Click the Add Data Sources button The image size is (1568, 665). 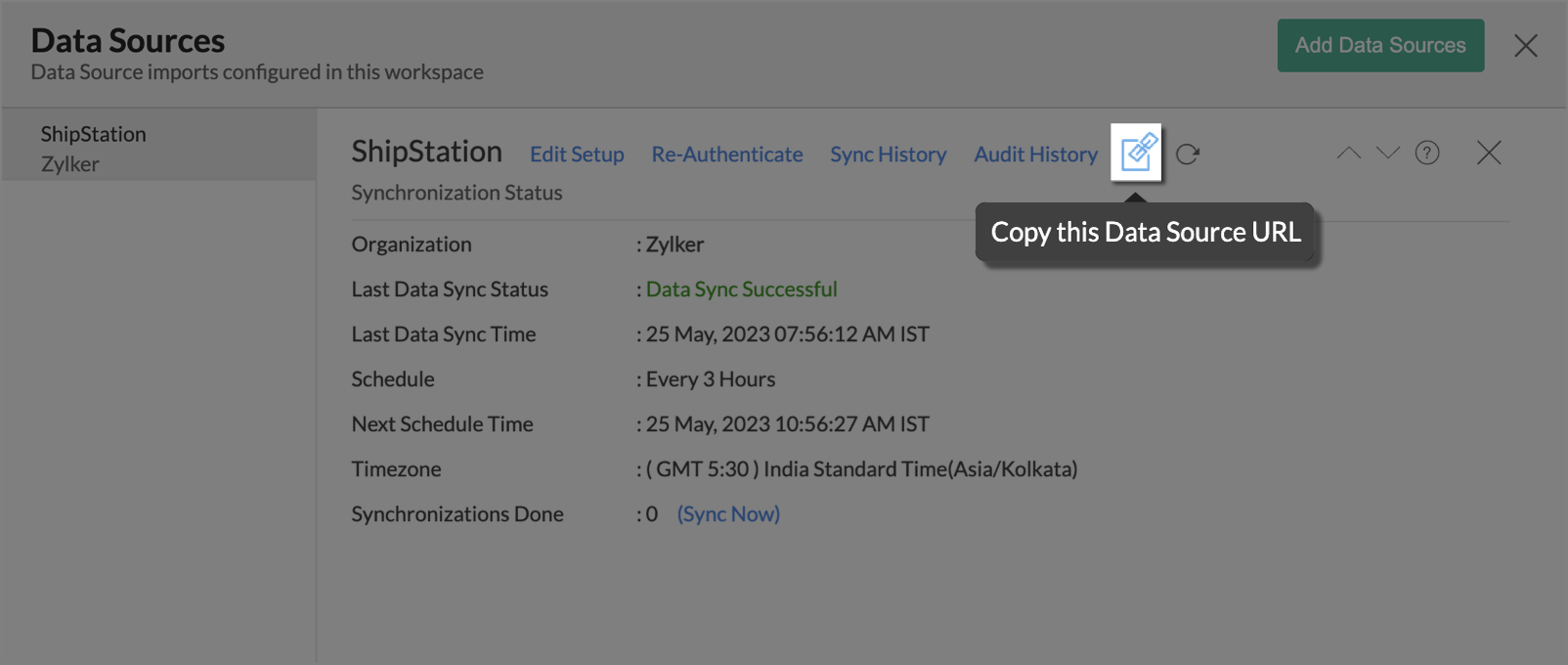1380,45
